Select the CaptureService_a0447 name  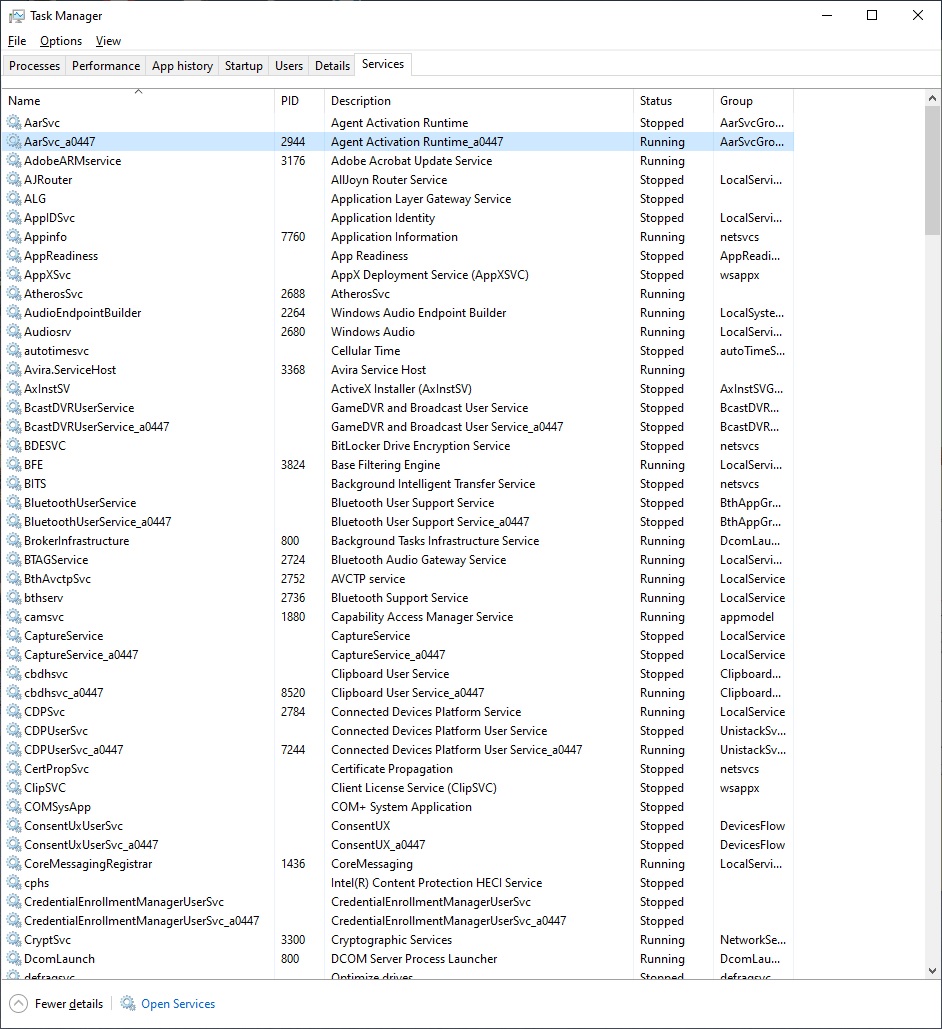tap(81, 655)
